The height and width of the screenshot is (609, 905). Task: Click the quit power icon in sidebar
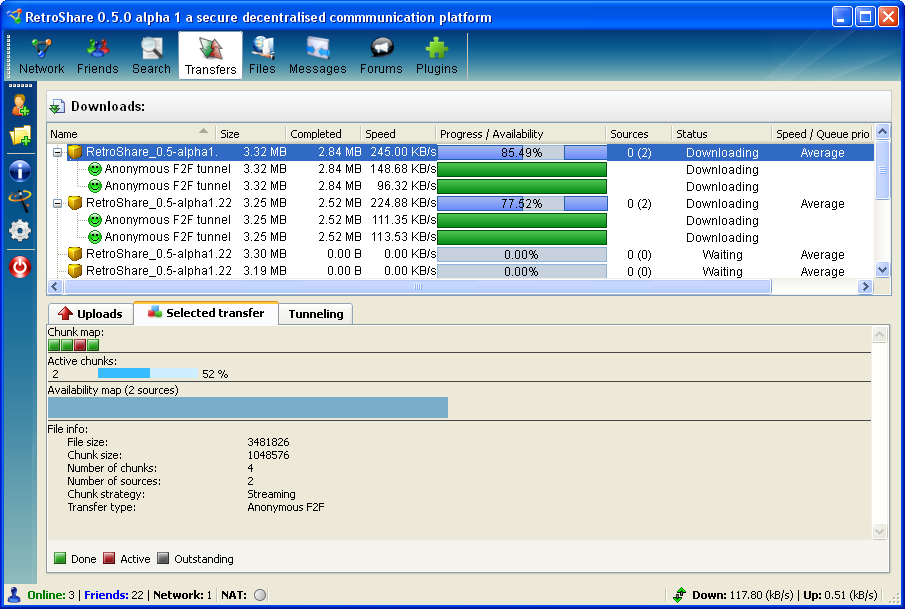click(19, 266)
